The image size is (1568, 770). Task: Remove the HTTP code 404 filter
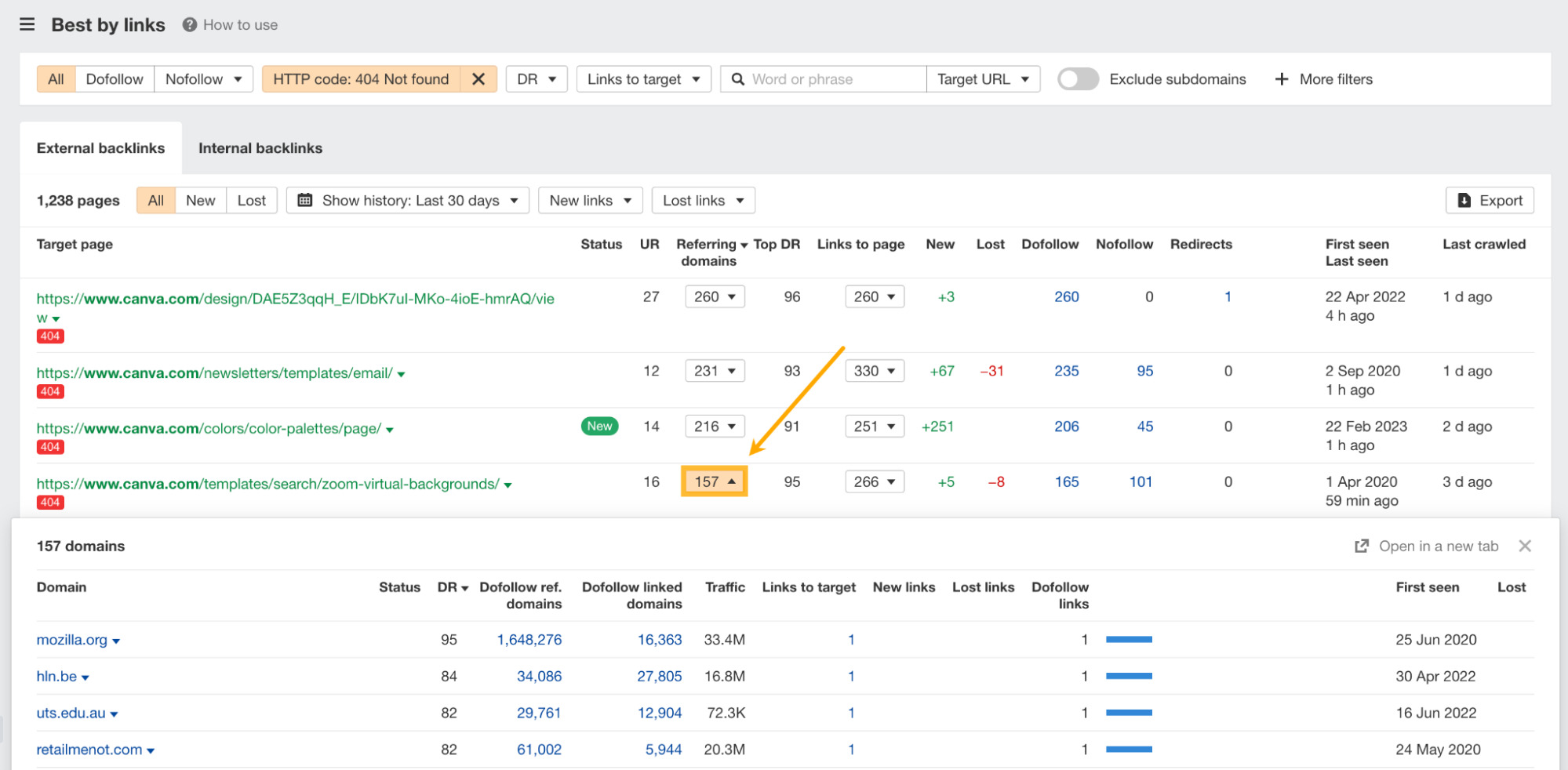tap(478, 78)
